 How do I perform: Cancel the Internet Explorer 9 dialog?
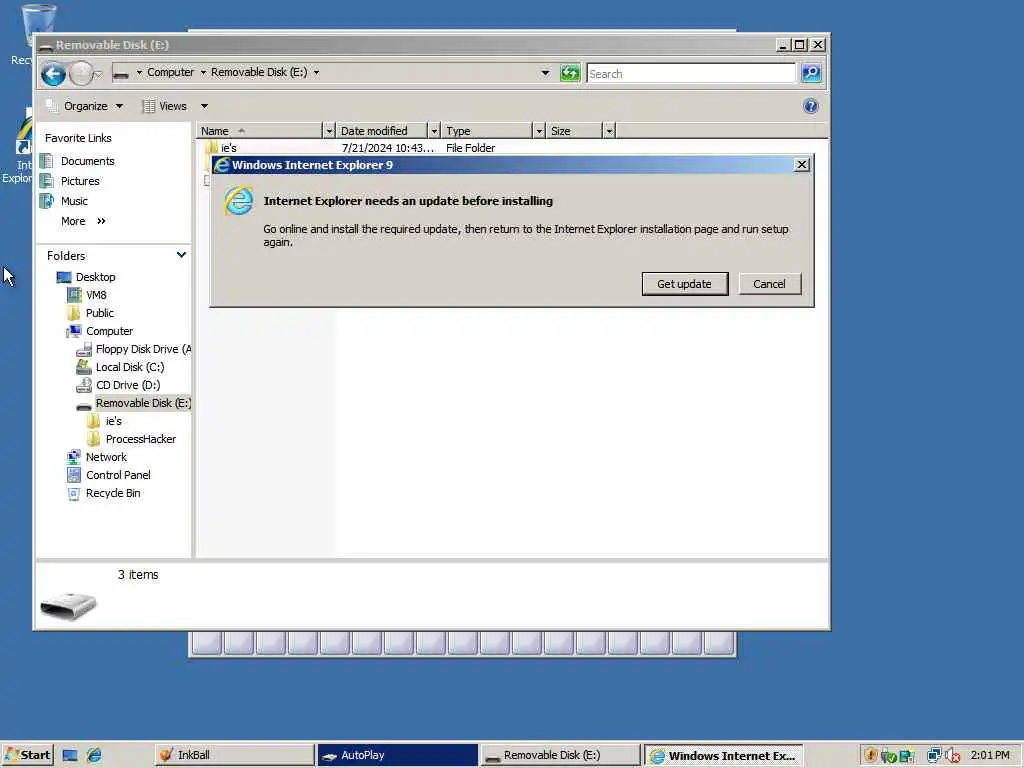[769, 284]
